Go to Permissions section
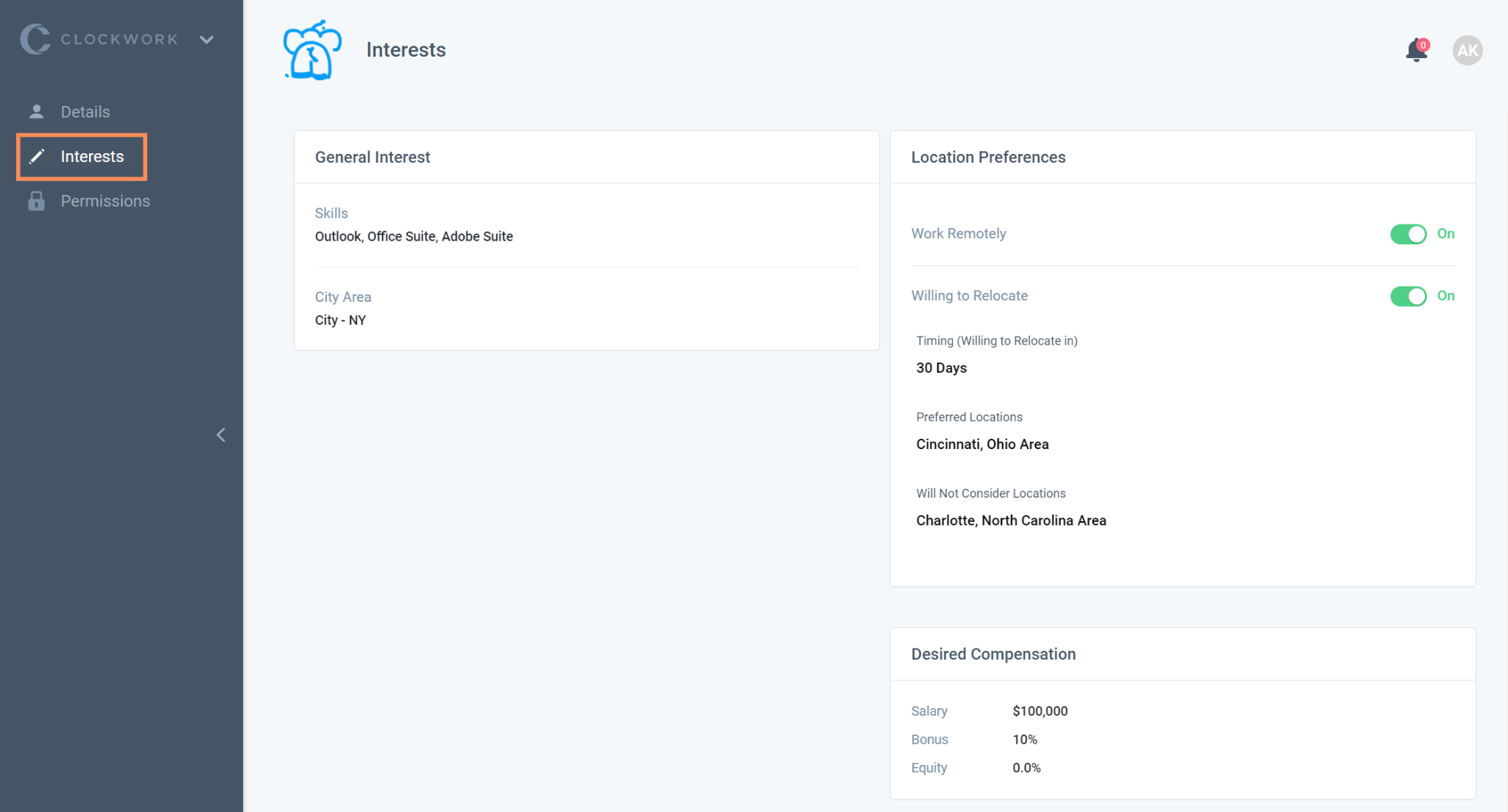 click(105, 201)
